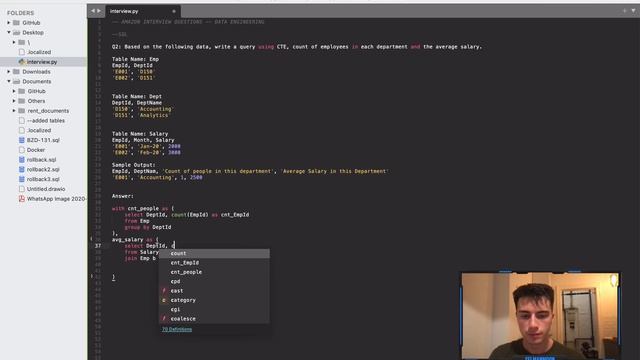This screenshot has width=640, height=360.
Task: Click the 'group by DeptId' line
Action: tap(148, 227)
